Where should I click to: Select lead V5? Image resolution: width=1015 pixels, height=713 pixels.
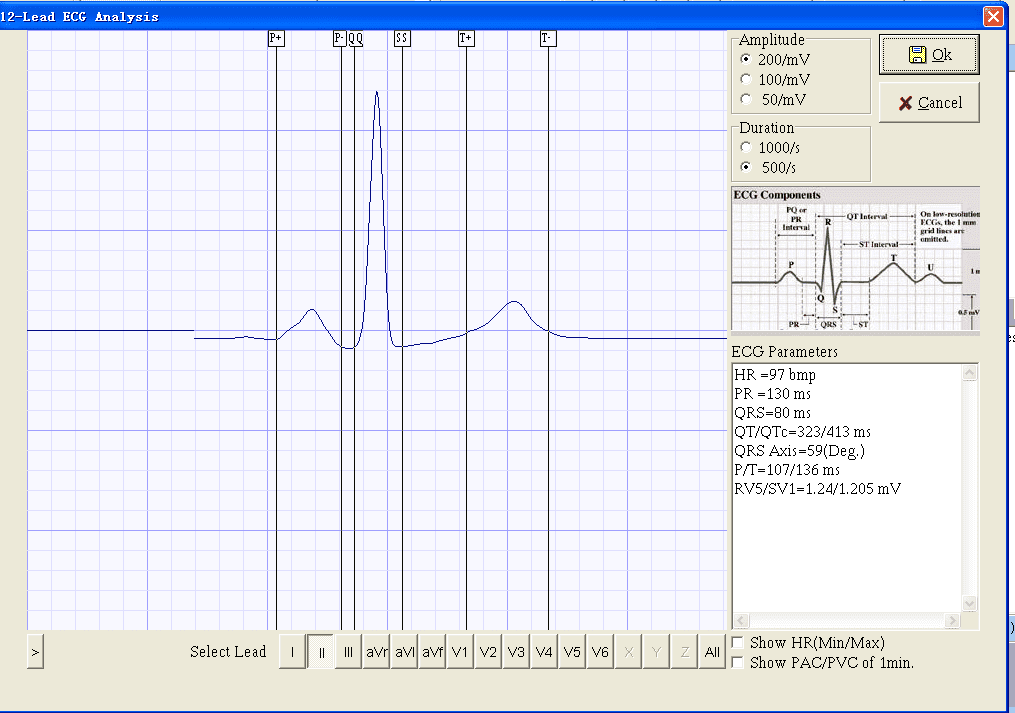tap(572, 651)
